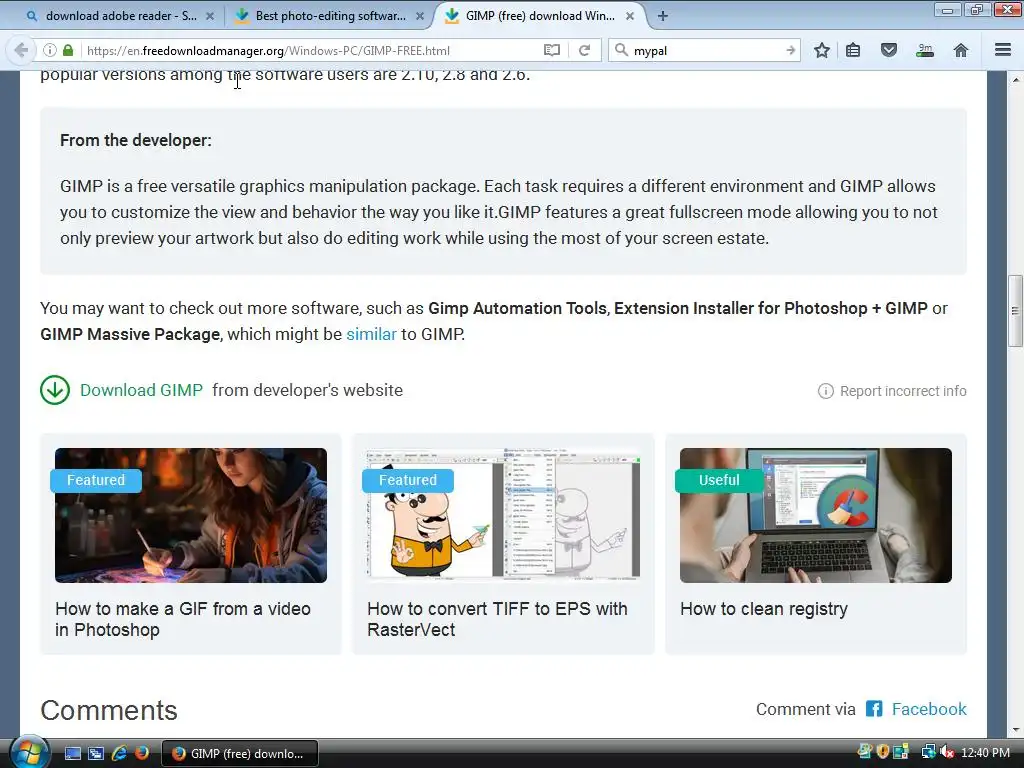Close the download adobe reader tab
Screen dimensions: 1024x768
210,16
